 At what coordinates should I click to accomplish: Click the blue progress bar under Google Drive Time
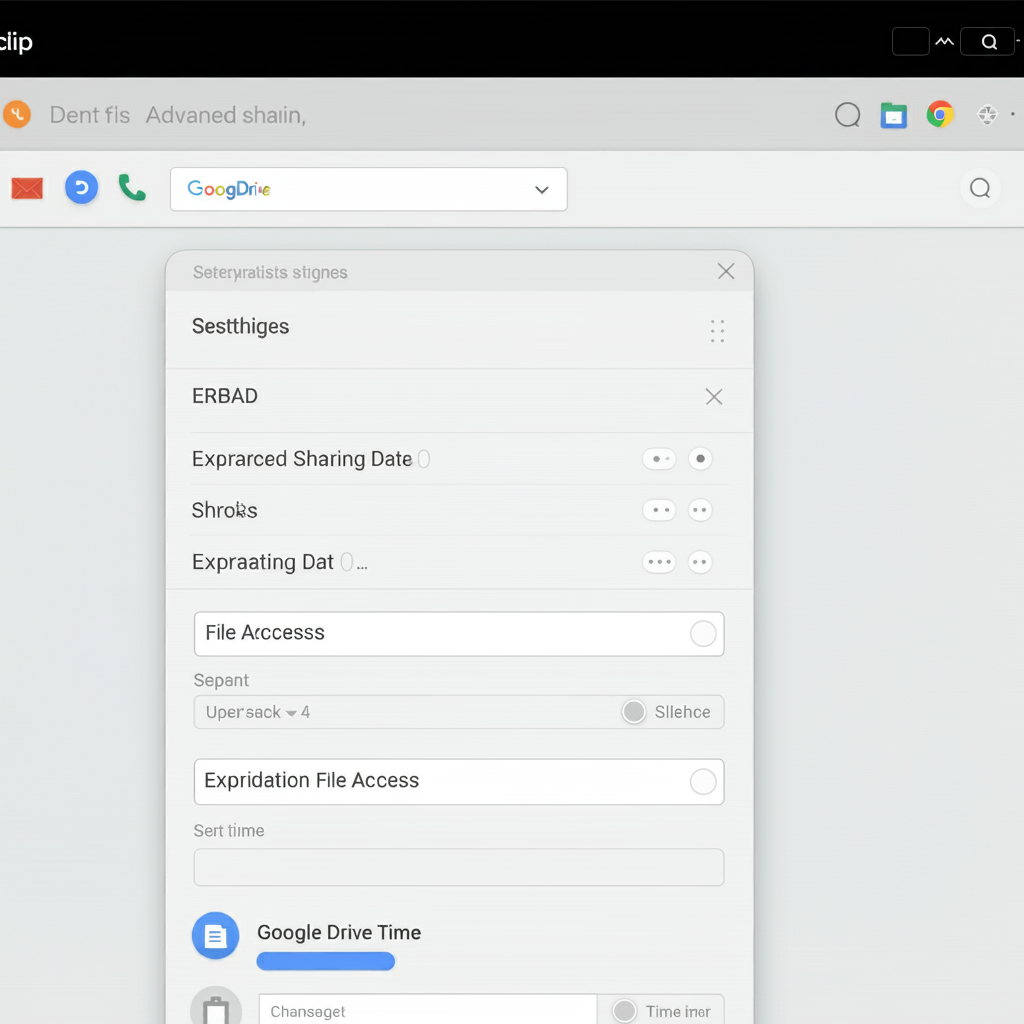[325, 961]
